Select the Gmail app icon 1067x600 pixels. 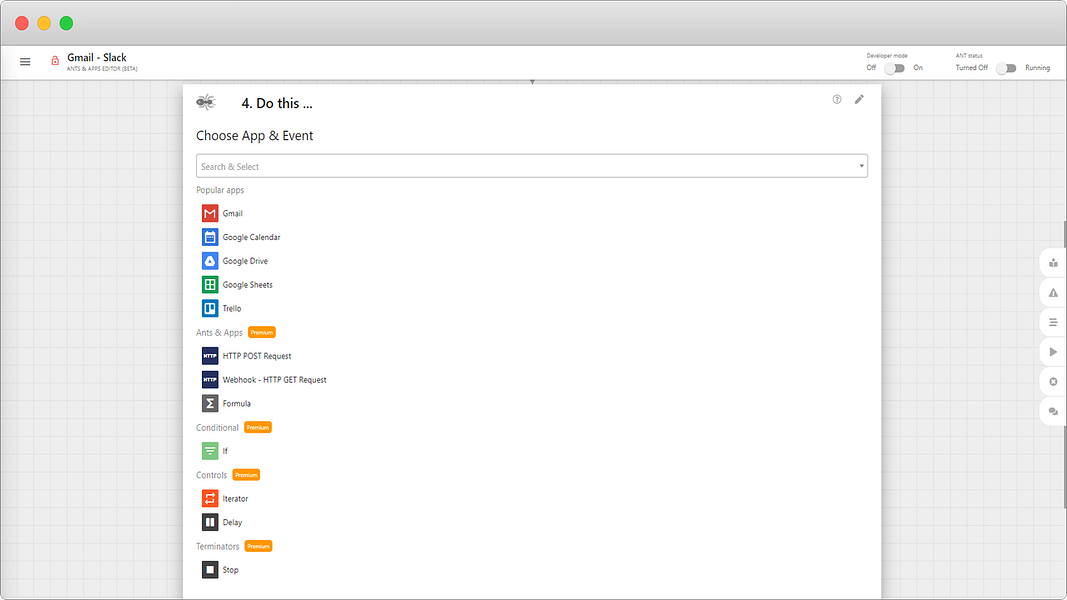[210, 213]
